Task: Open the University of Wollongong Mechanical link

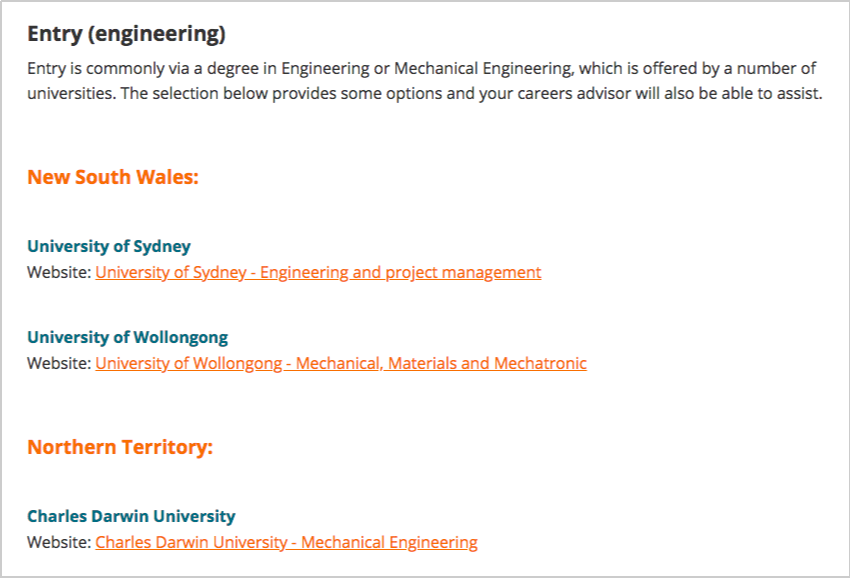Action: point(341,363)
